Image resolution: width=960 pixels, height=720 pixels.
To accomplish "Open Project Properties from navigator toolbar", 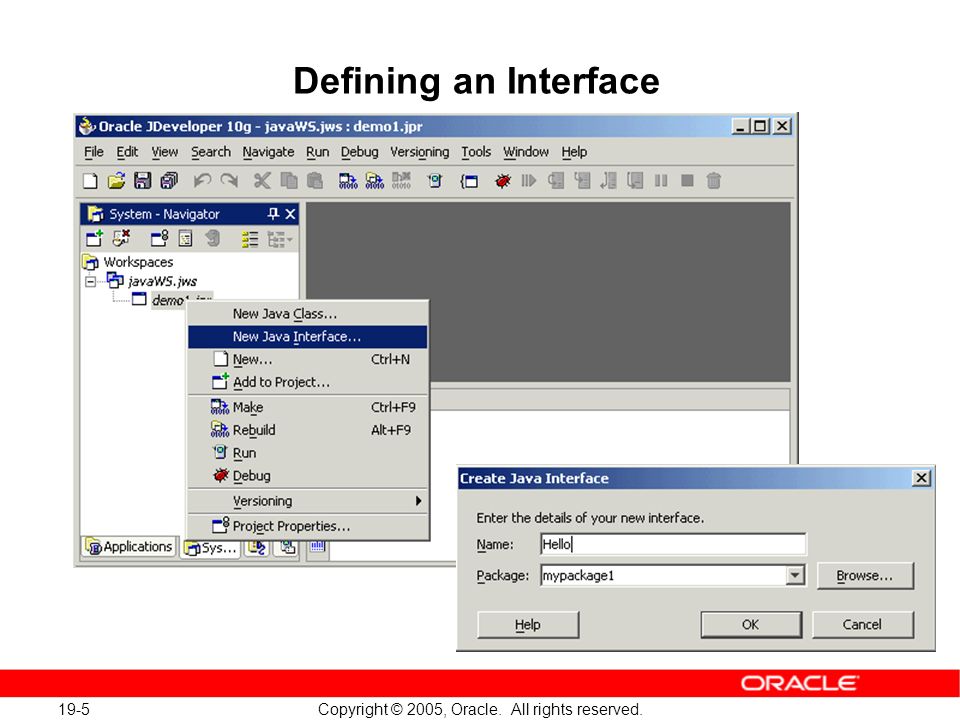I will tap(159, 238).
